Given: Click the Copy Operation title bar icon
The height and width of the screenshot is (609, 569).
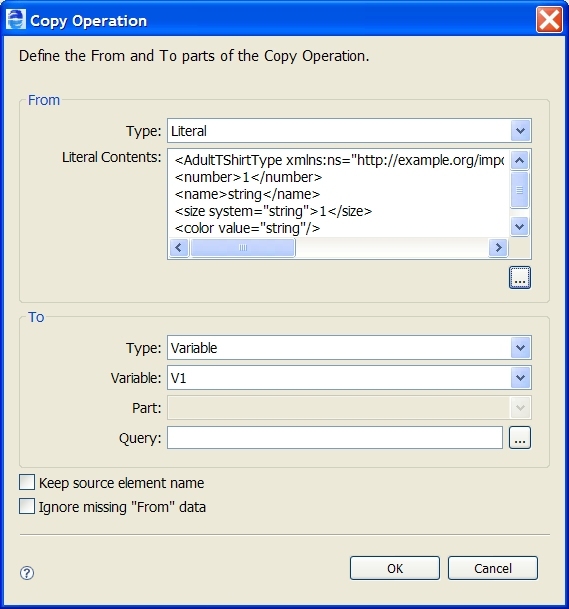Looking at the screenshot, I should coord(16,19).
